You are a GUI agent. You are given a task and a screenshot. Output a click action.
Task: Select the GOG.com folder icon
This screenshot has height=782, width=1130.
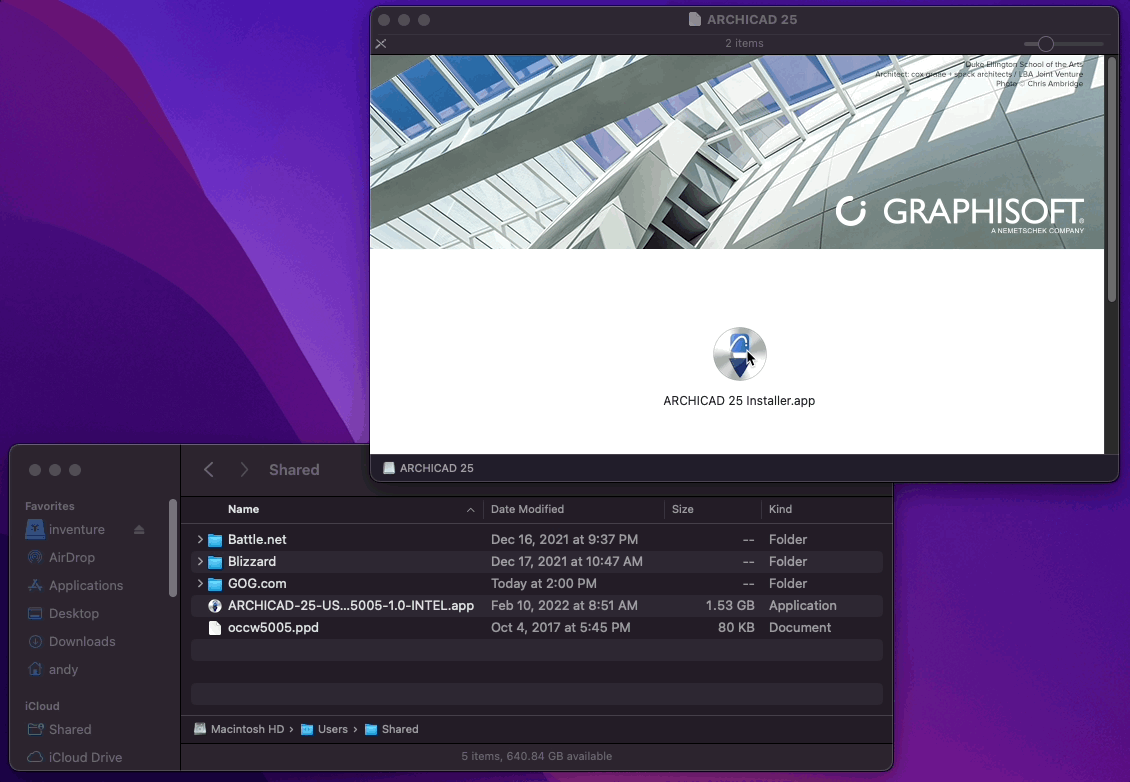(215, 584)
